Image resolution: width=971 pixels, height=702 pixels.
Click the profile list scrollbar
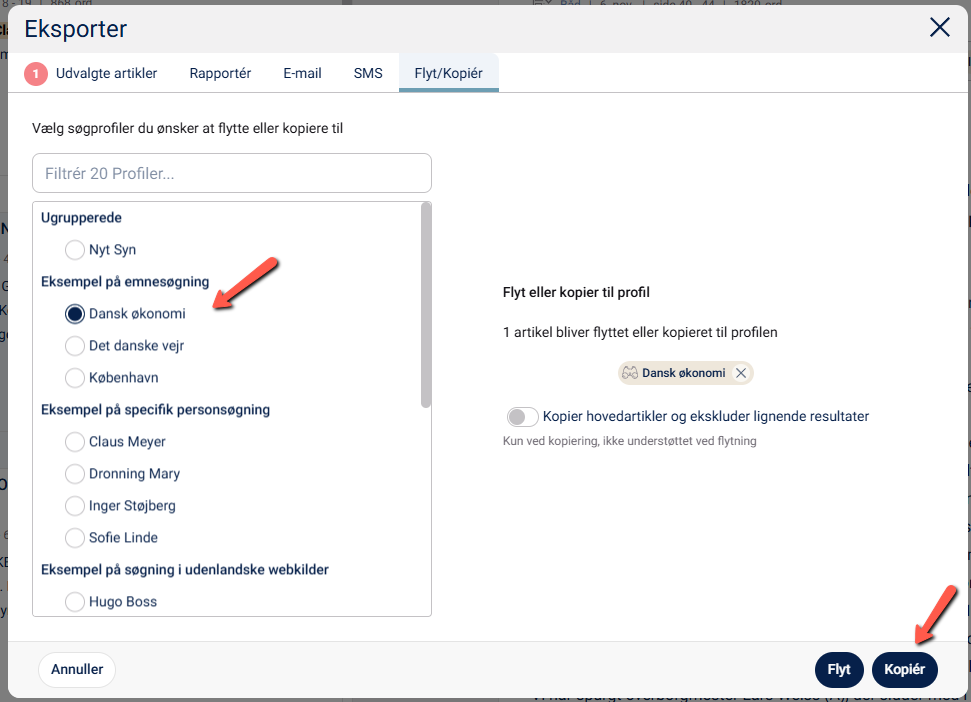click(x=425, y=305)
